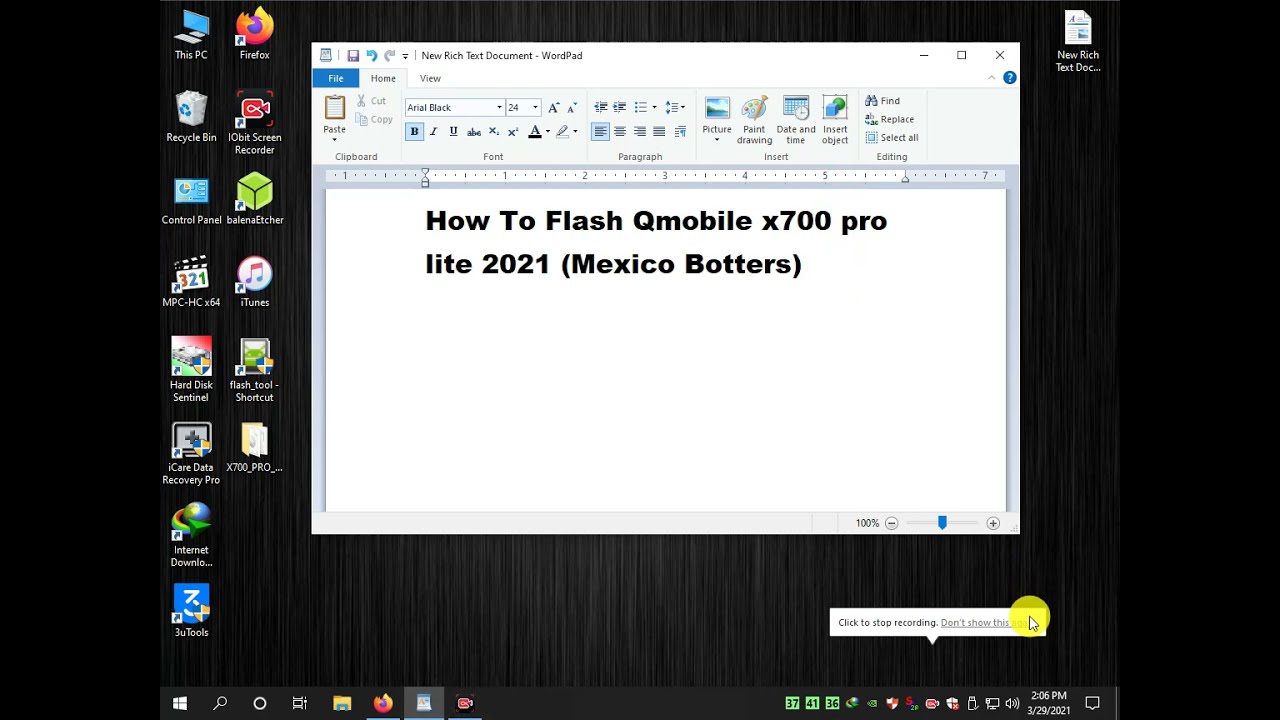1280x720 pixels.
Task: Open the Paragraph settings dialog
Action: [x=680, y=132]
